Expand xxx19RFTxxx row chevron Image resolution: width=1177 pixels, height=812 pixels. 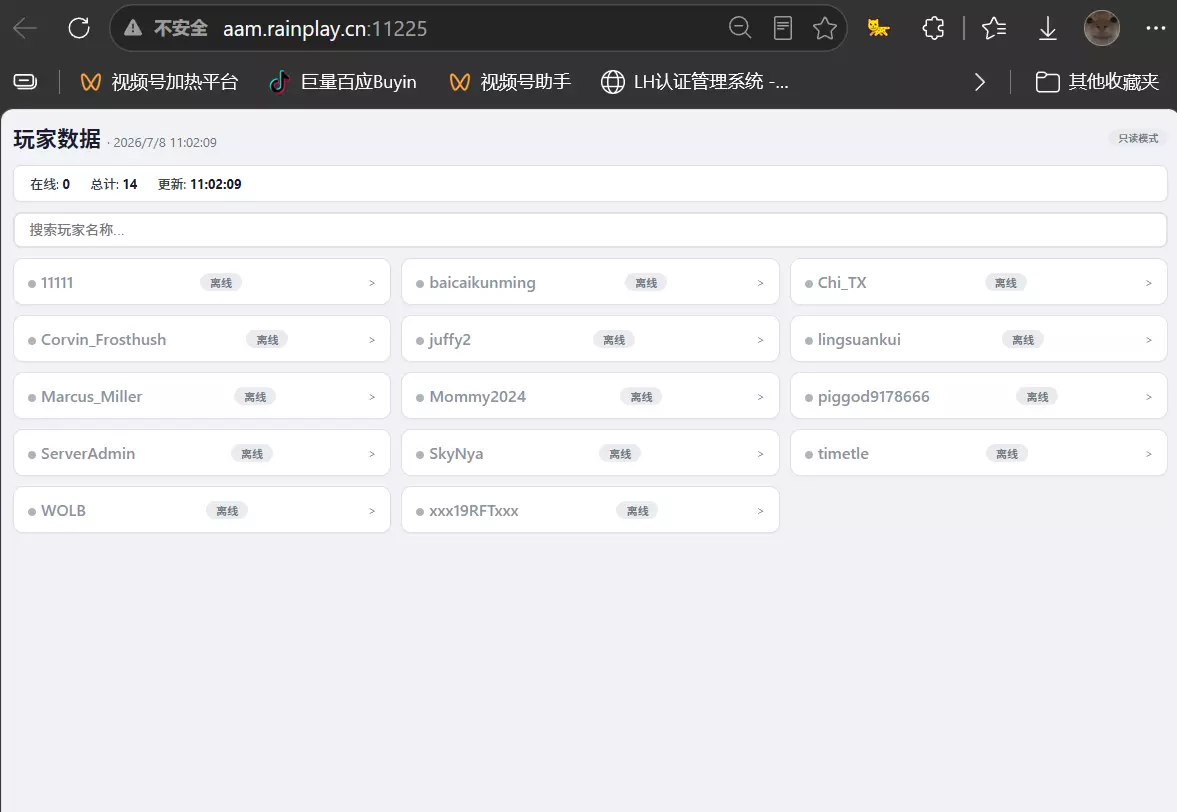(x=760, y=511)
